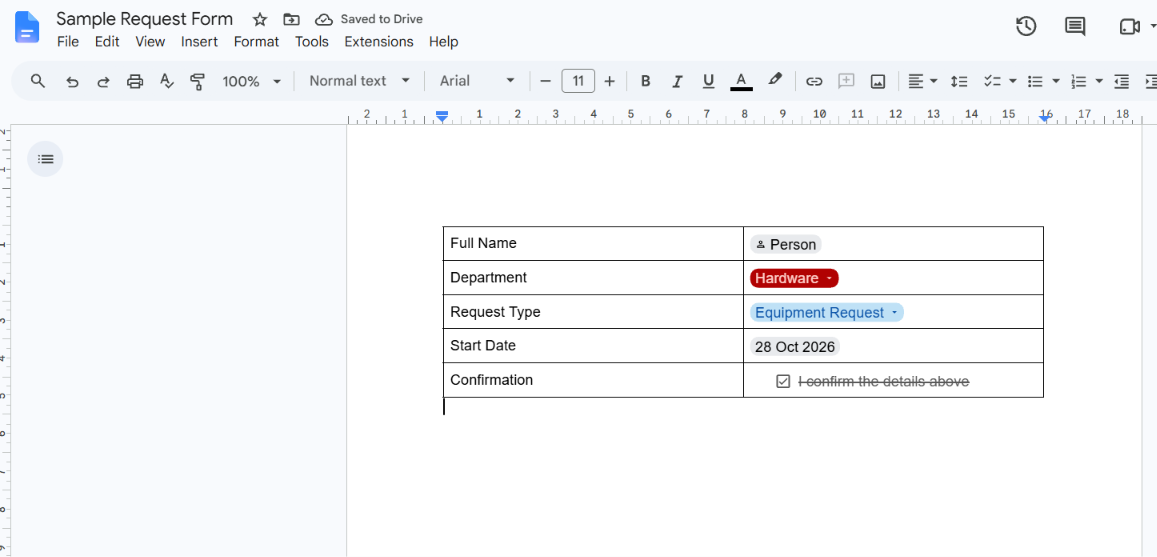Open the Format menu
Screen dimensions: 1157x557
[256, 41]
